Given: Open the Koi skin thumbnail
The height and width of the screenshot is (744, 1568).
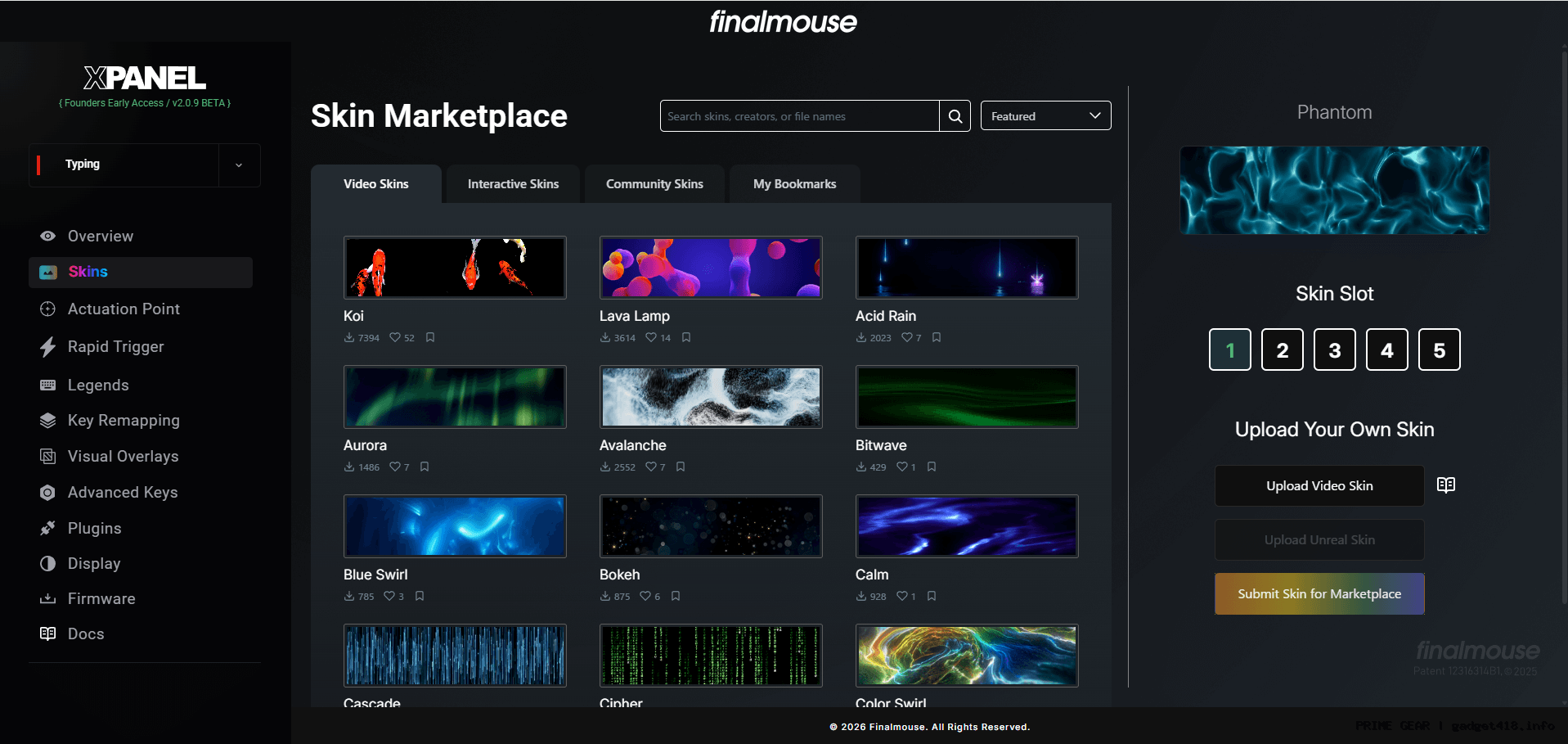Looking at the screenshot, I should 455,268.
